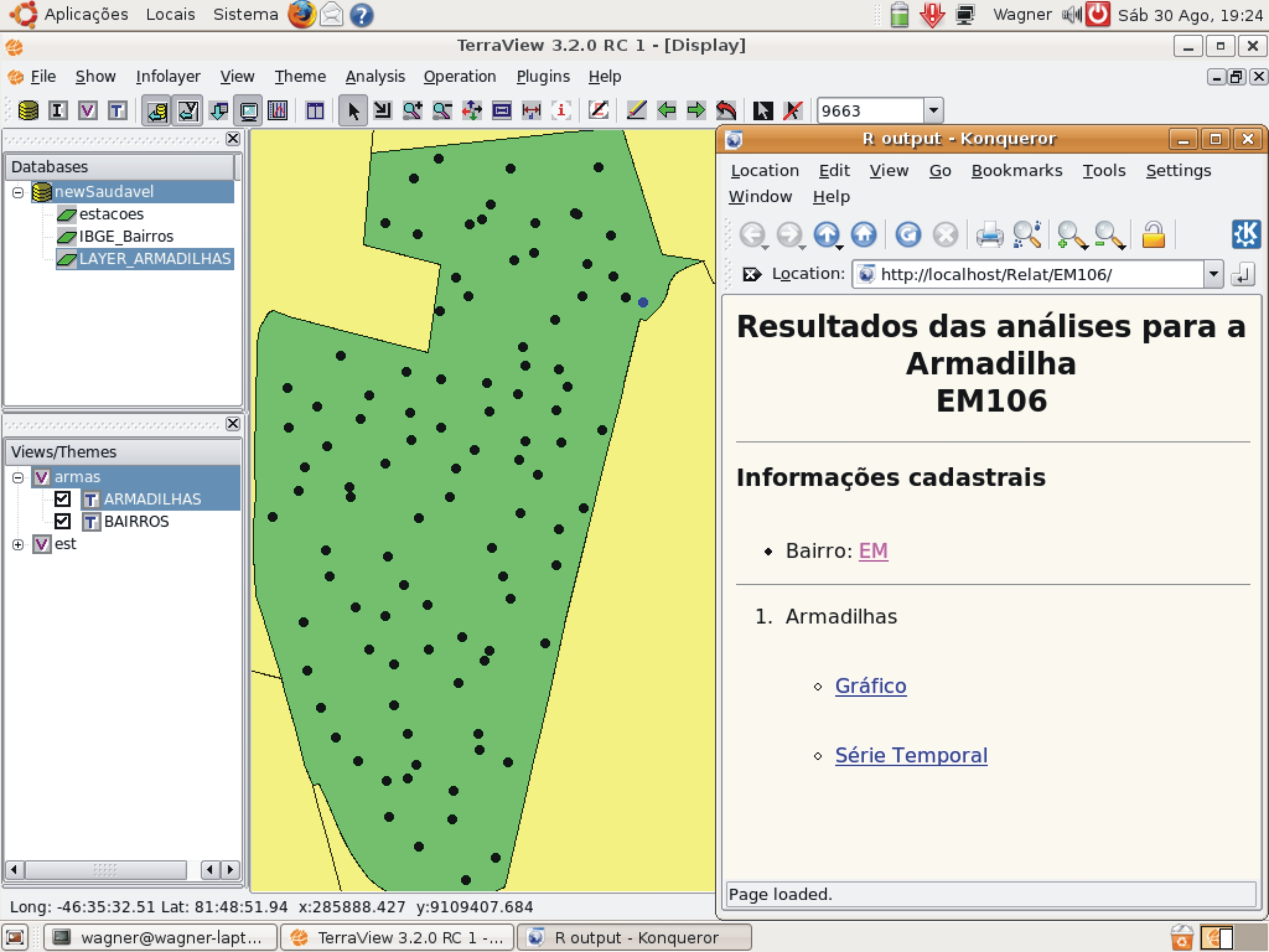The width and height of the screenshot is (1269, 952).
Task: Open the Analysis menu
Action: (x=375, y=76)
